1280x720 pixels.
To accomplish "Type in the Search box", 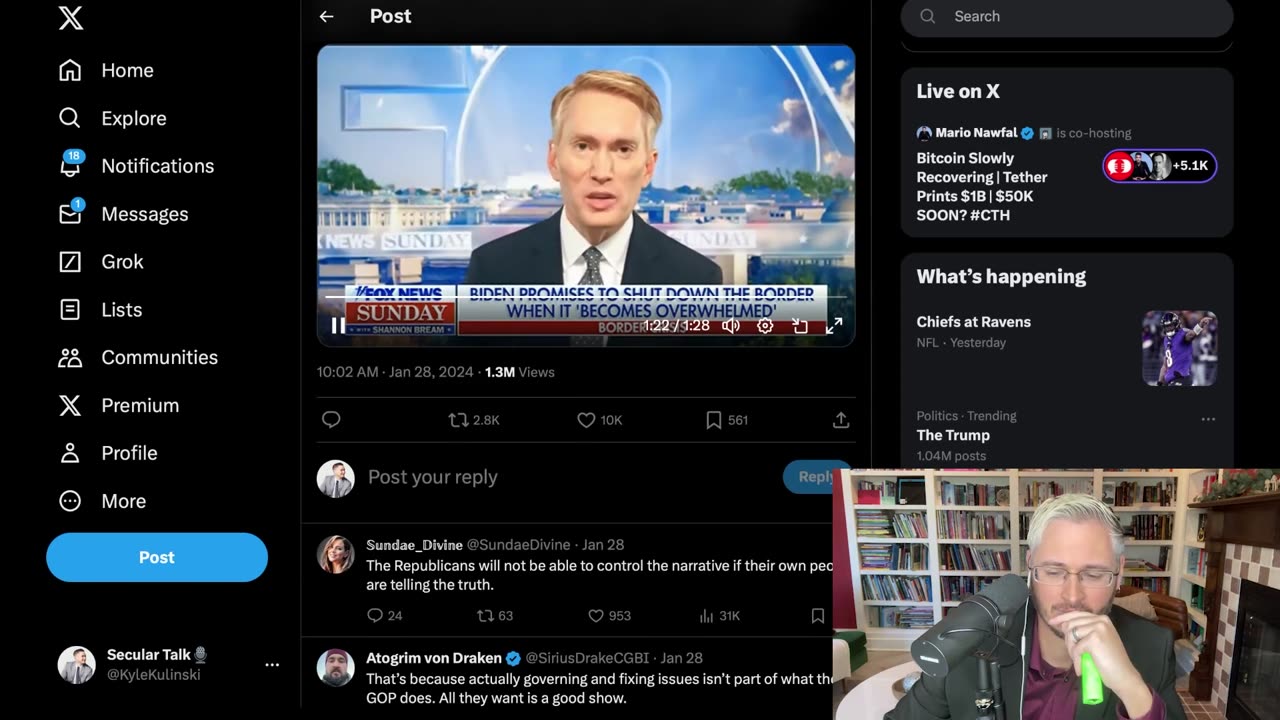I will point(1080,16).
